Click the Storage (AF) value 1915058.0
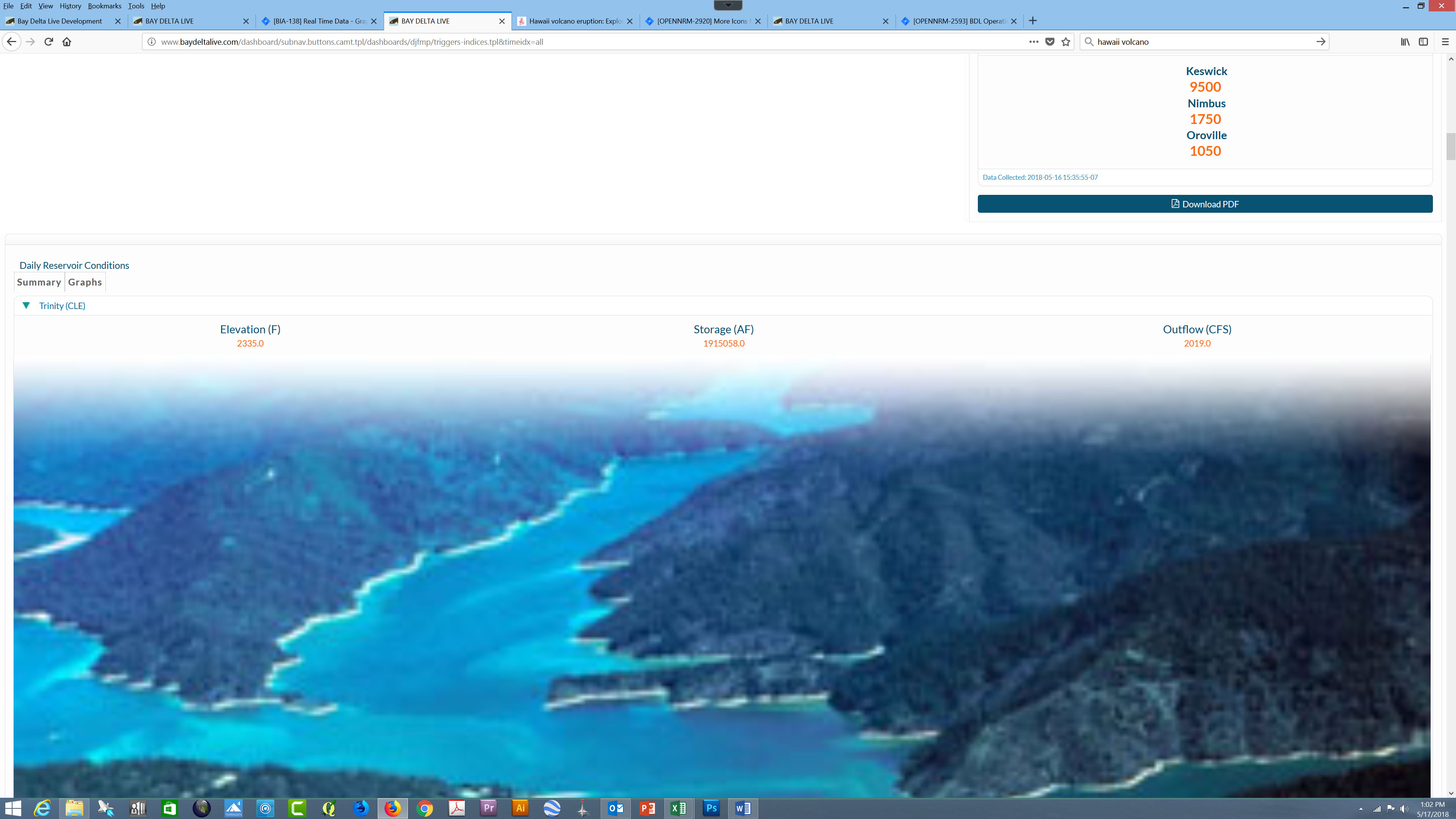 (723, 344)
